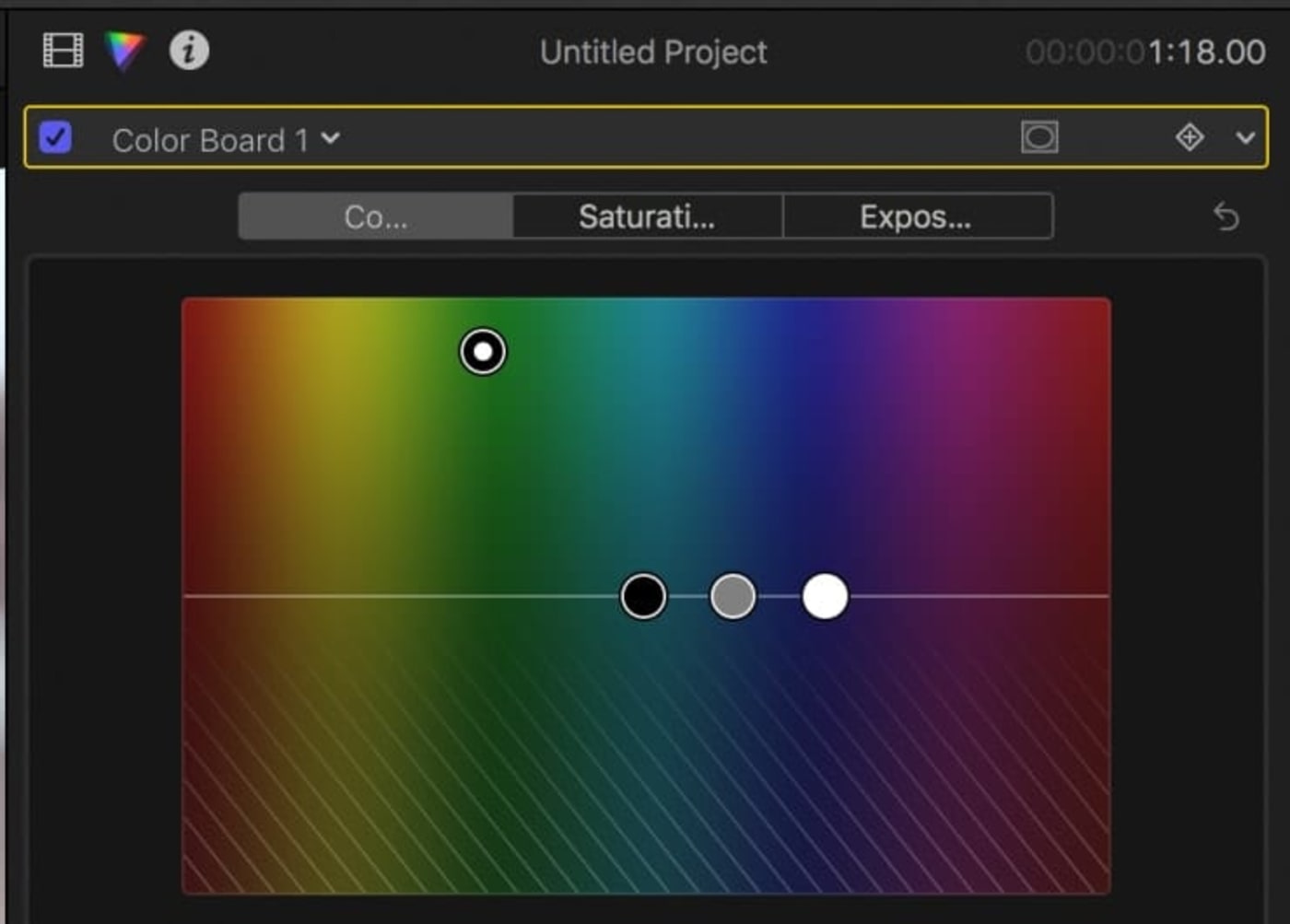Screen dimensions: 1290x924
Task: Expand the correction options chevron on the right
Action: (1246, 138)
